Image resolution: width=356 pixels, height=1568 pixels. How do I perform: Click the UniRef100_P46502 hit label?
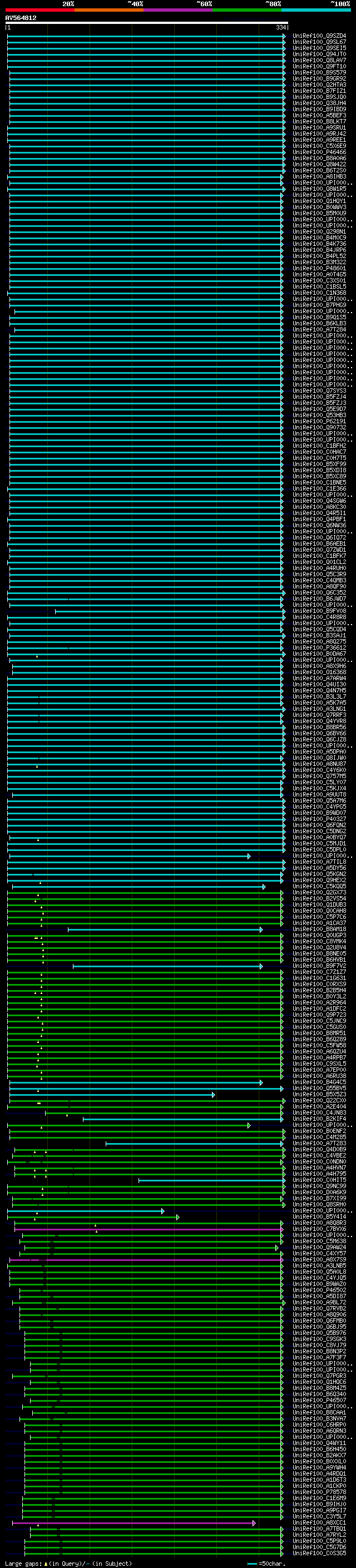click(319, 1291)
